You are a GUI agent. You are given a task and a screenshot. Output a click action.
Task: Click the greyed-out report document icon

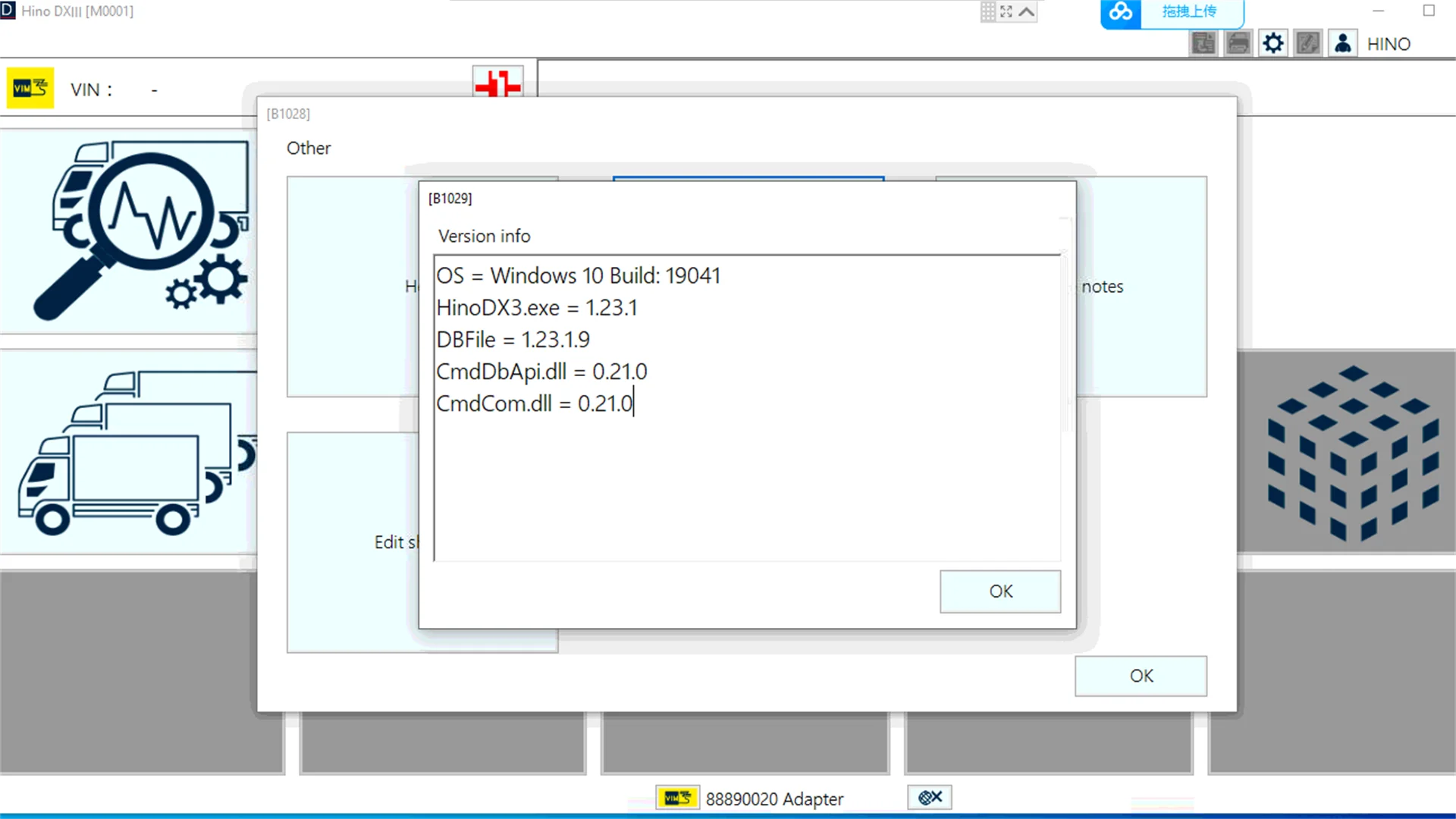click(x=1203, y=43)
